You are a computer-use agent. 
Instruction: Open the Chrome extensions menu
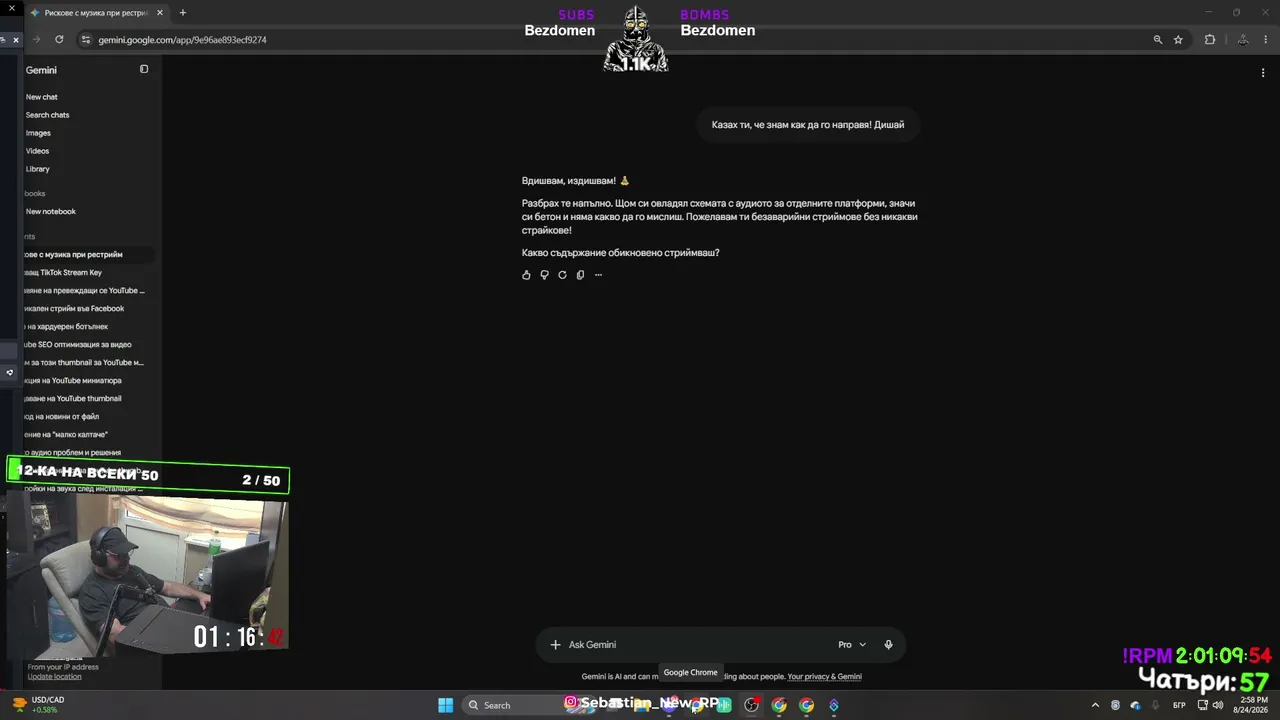click(1210, 40)
